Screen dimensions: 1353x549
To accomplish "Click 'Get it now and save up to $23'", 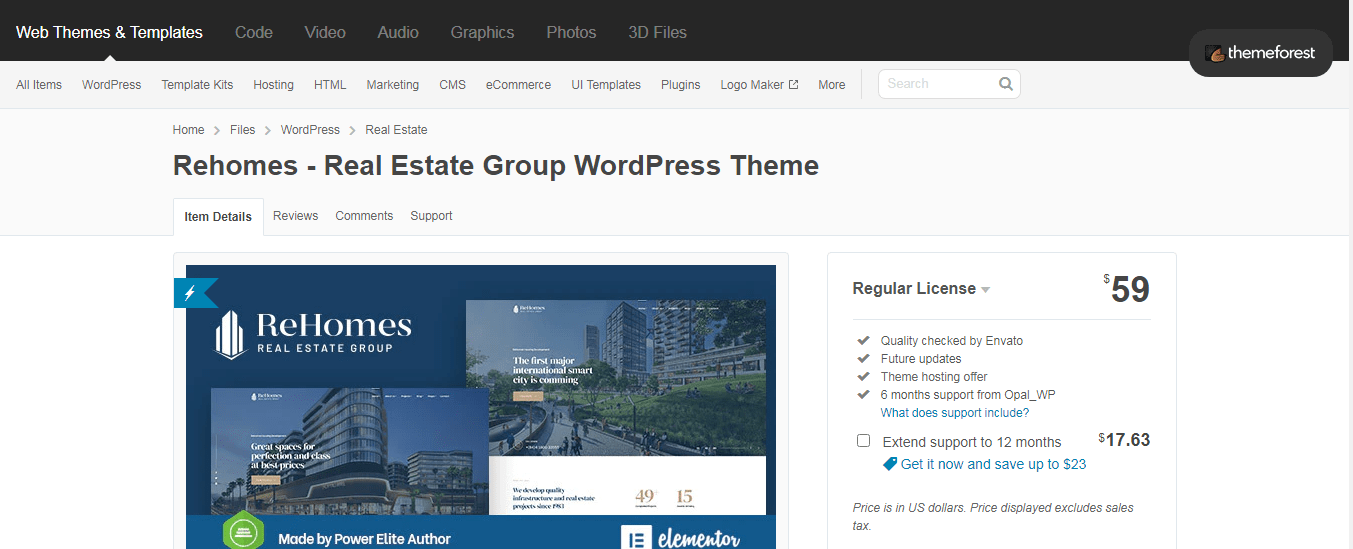I will [x=993, y=464].
